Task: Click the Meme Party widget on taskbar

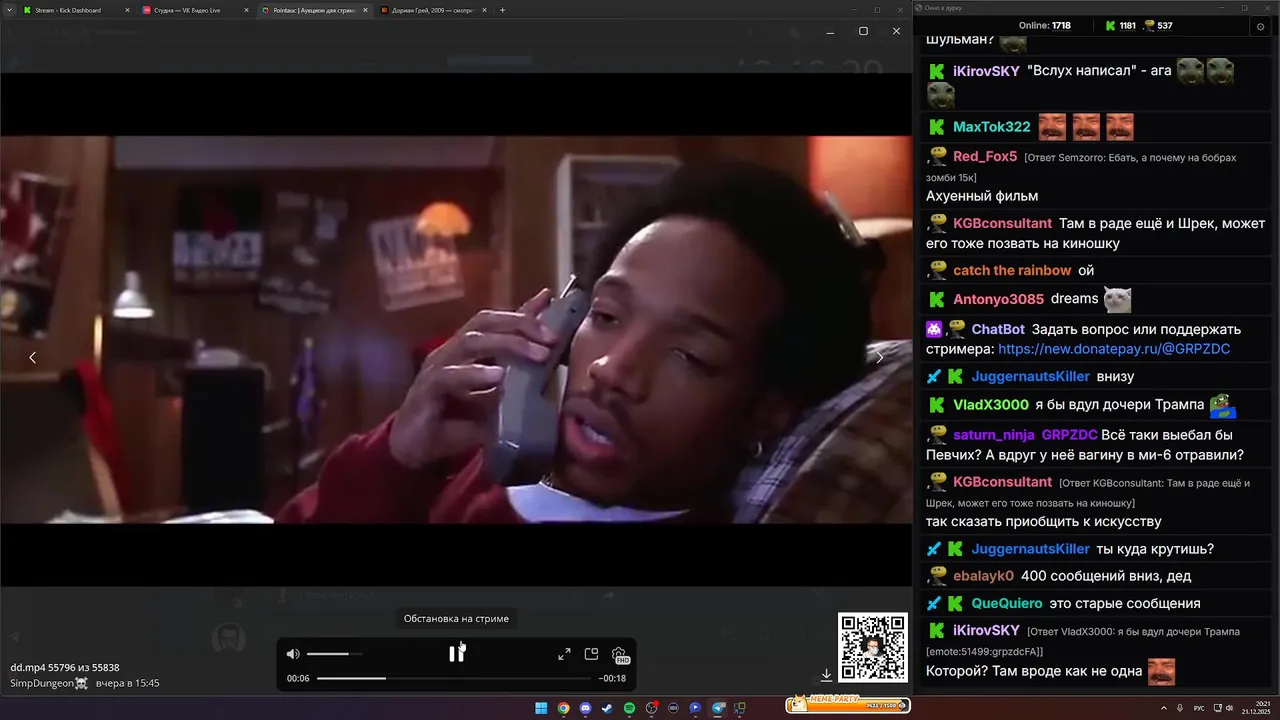Action: click(x=848, y=705)
